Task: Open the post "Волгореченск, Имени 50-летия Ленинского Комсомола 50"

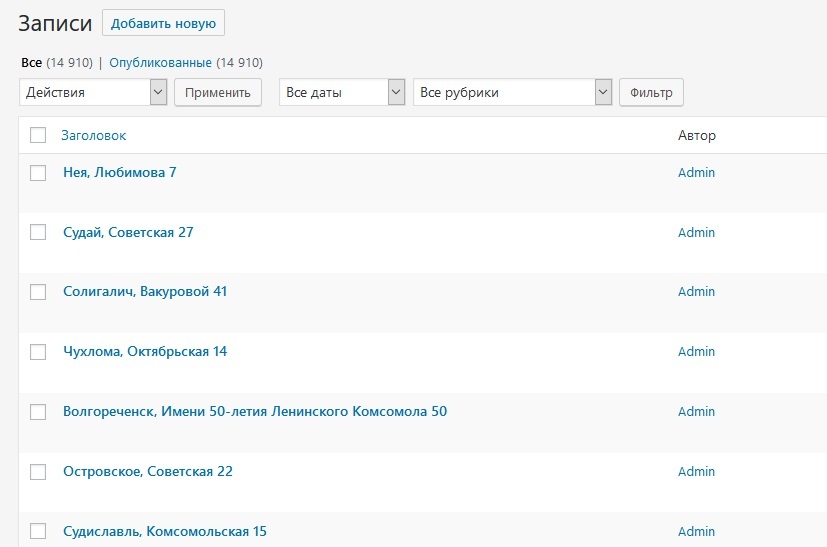Action: point(254,411)
